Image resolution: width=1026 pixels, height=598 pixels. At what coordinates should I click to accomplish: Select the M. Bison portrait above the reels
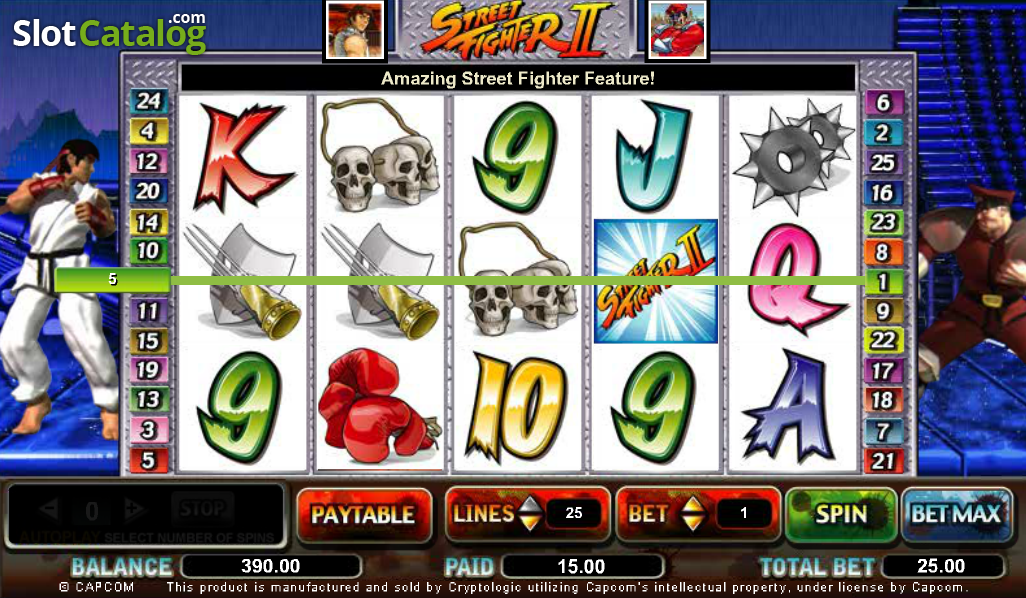point(678,30)
